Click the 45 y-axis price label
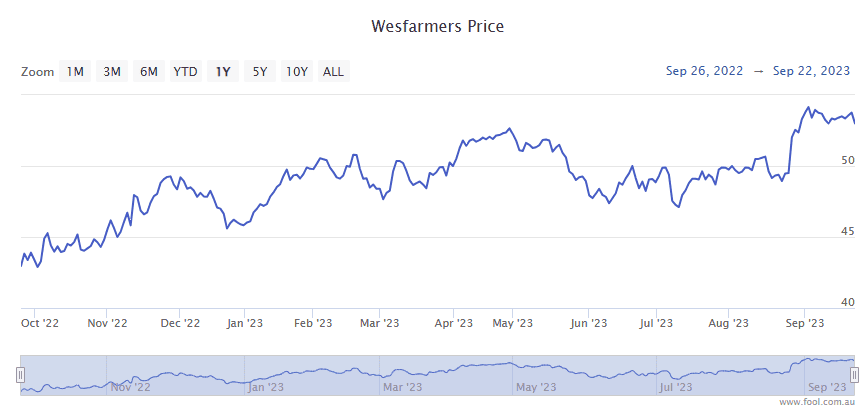The width and height of the screenshot is (864, 413). click(x=847, y=231)
